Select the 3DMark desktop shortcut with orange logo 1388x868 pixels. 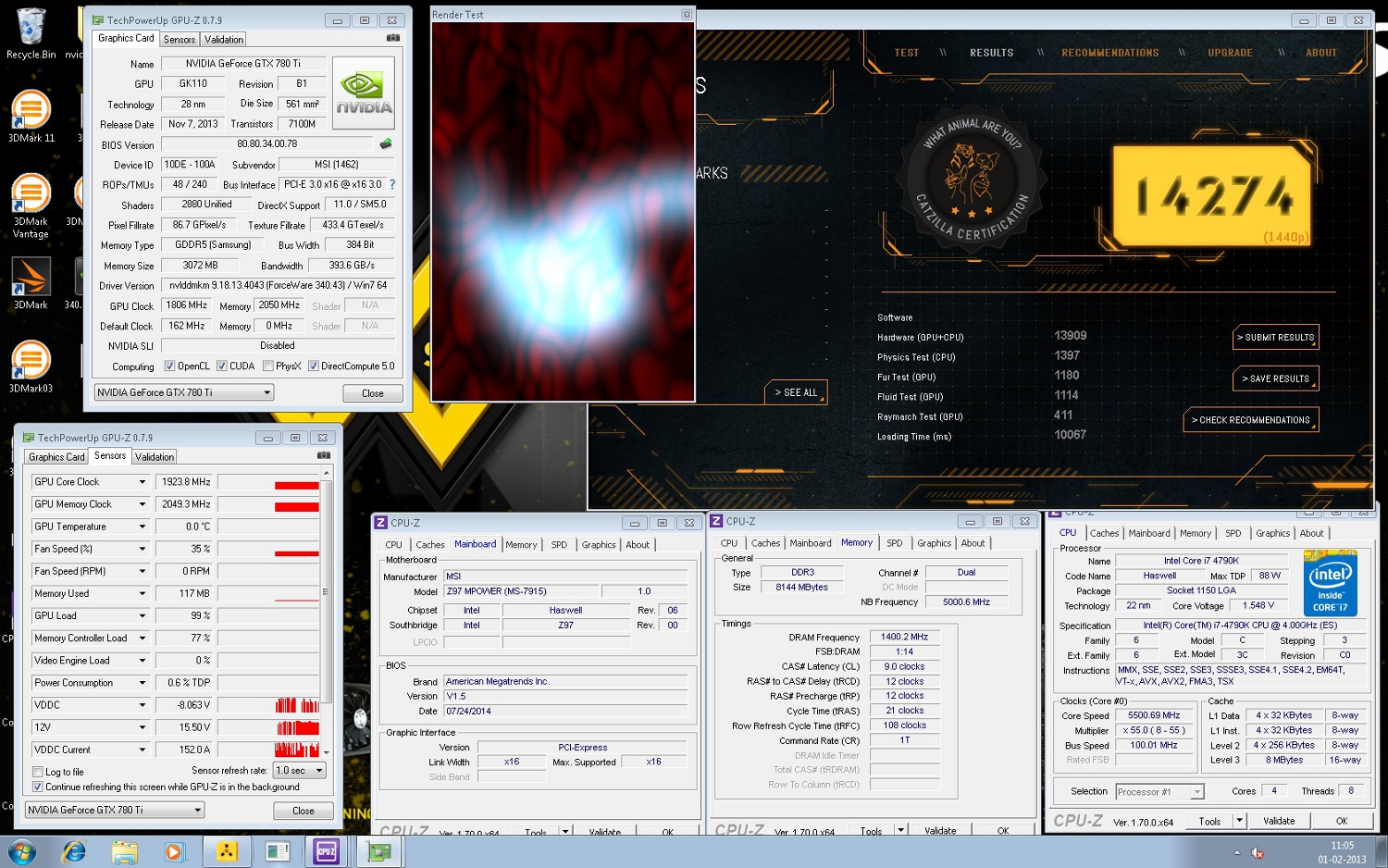(x=31, y=283)
